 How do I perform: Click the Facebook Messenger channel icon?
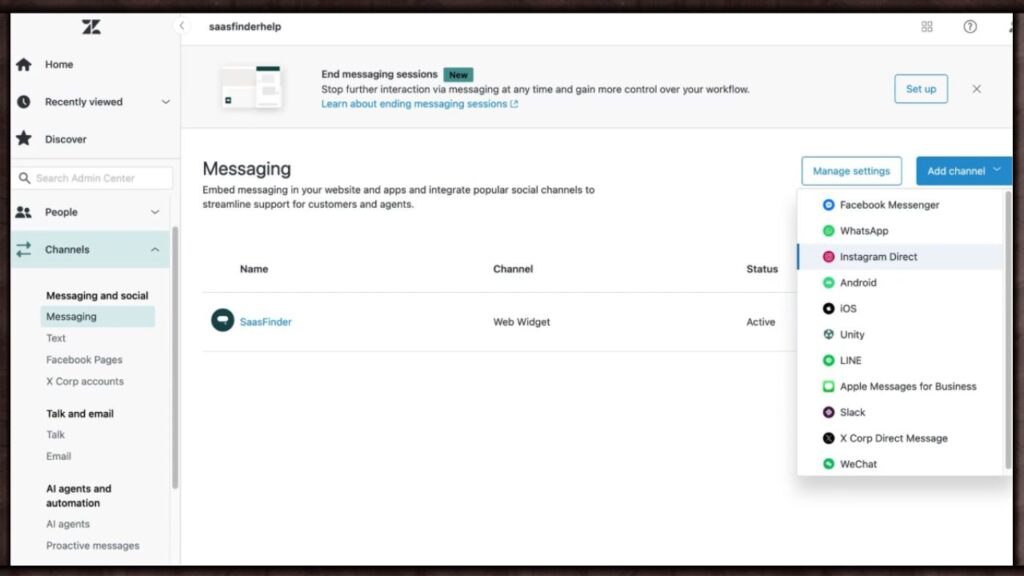(828, 204)
